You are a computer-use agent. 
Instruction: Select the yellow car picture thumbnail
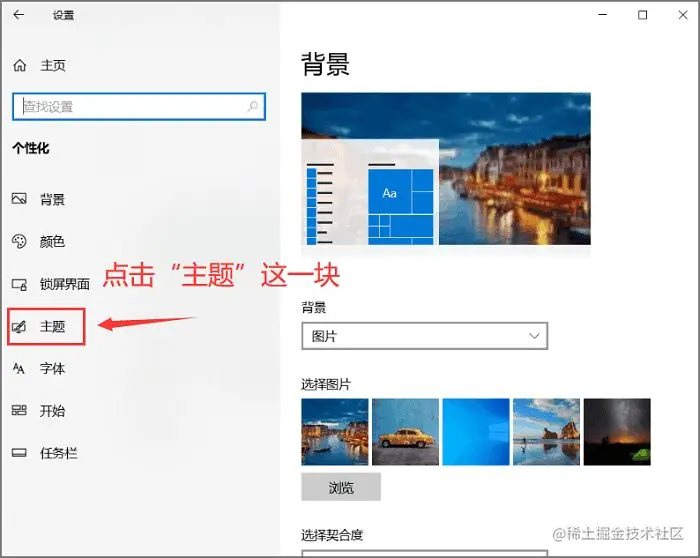pyautogui.click(x=405, y=432)
